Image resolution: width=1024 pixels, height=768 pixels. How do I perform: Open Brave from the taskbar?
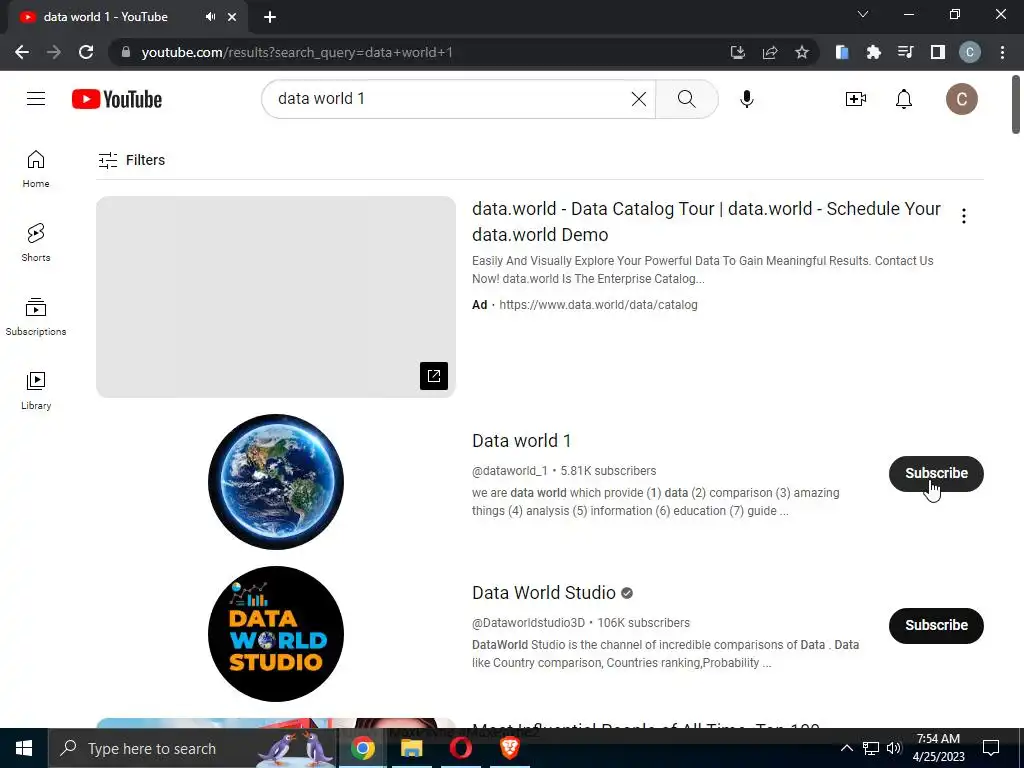coord(509,748)
